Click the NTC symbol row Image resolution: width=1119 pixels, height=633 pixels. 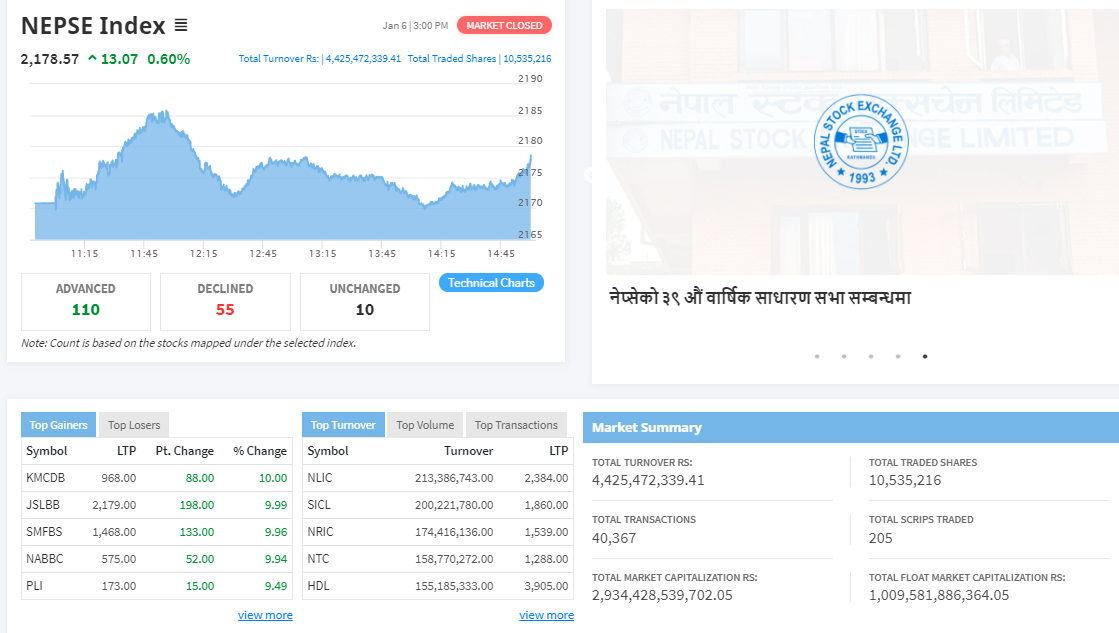click(x=438, y=559)
